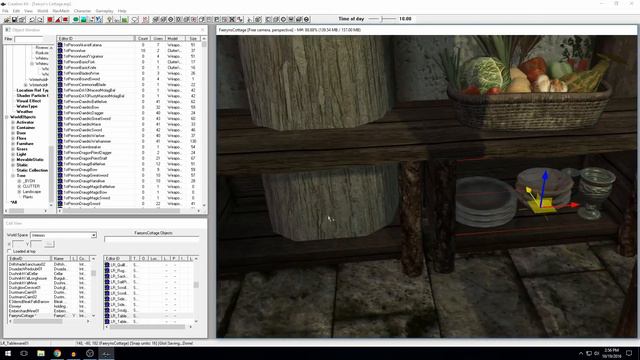
Task: Click the Go button beside the Y field
Action: [49, 244]
